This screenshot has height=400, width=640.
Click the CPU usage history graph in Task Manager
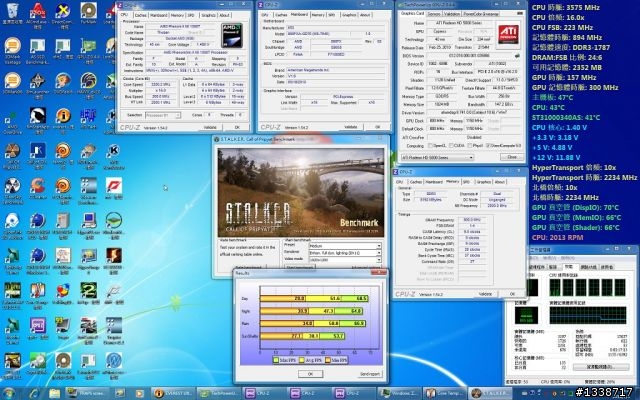(588, 287)
